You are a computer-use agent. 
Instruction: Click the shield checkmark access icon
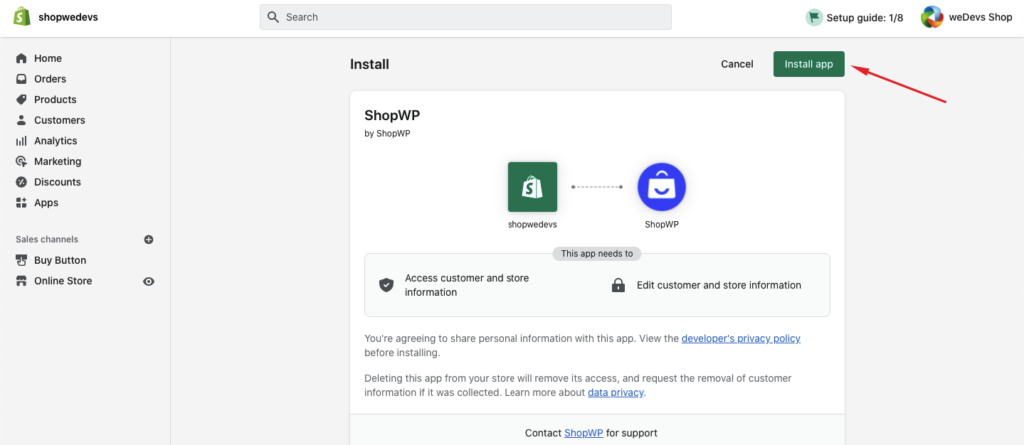(x=387, y=285)
